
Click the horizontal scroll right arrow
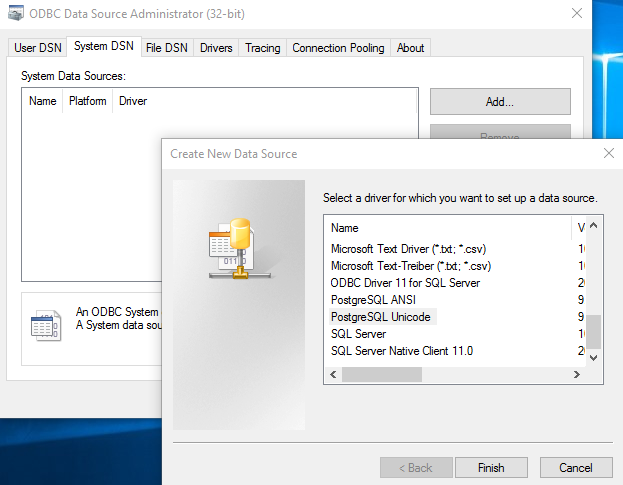coord(577,375)
